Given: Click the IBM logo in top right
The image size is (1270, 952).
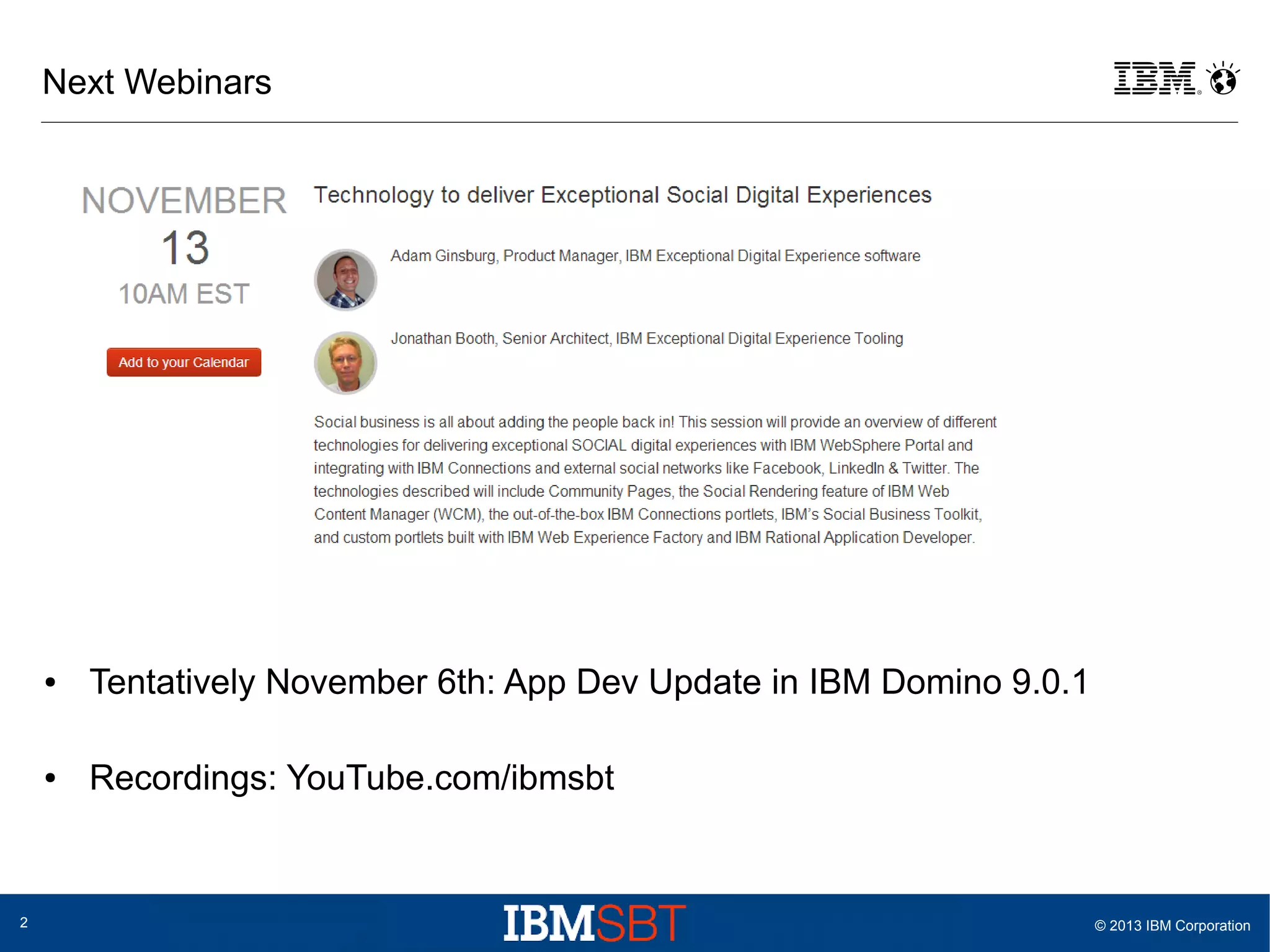Looking at the screenshot, I should click(1155, 79).
